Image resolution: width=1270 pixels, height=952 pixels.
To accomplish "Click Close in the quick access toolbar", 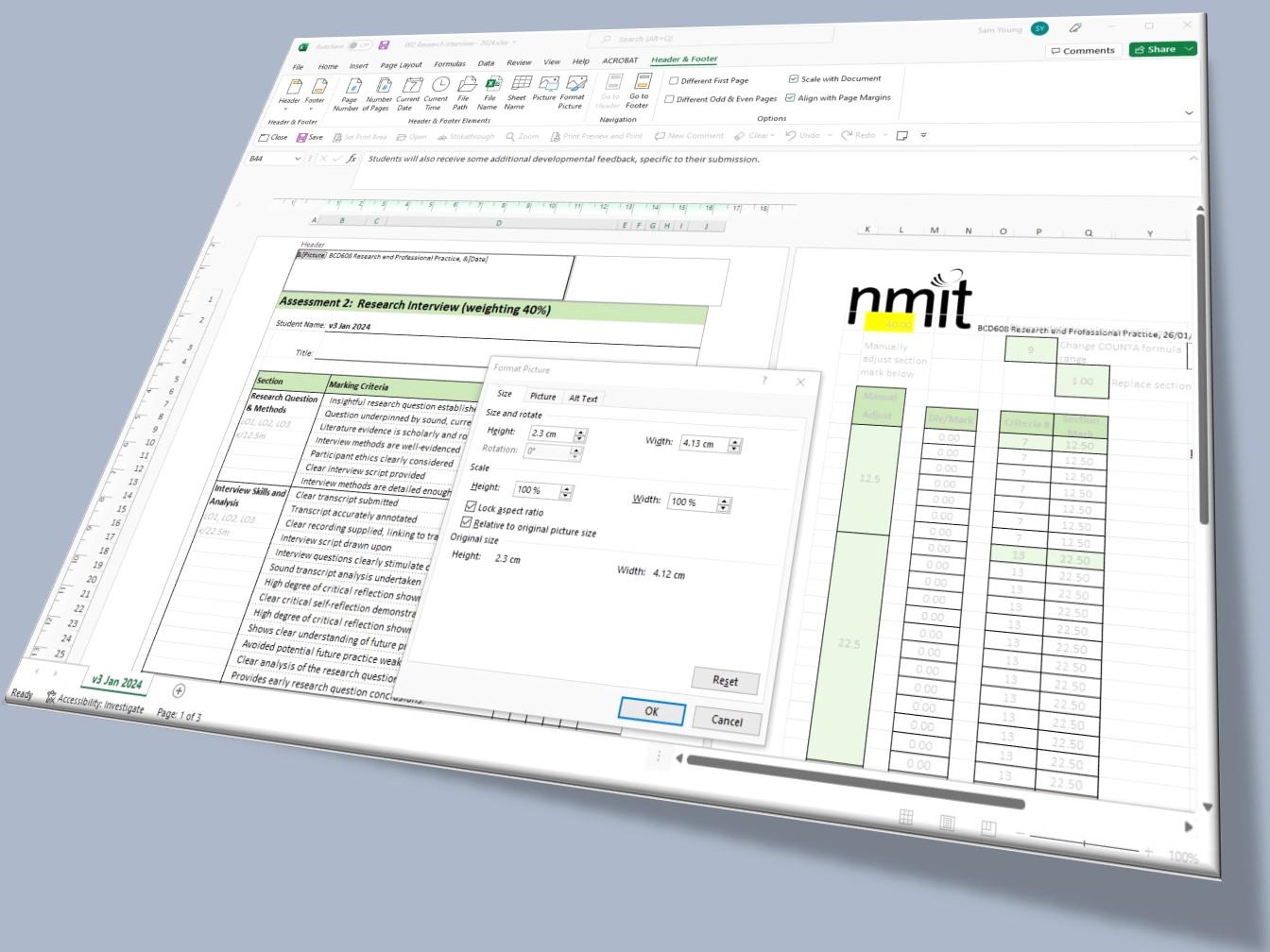I will point(273,137).
